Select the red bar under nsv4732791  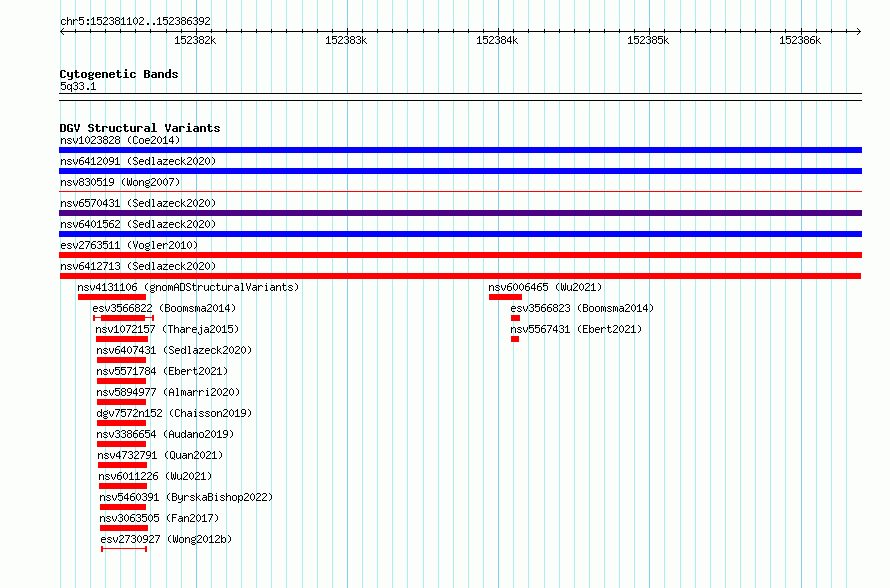click(122, 465)
